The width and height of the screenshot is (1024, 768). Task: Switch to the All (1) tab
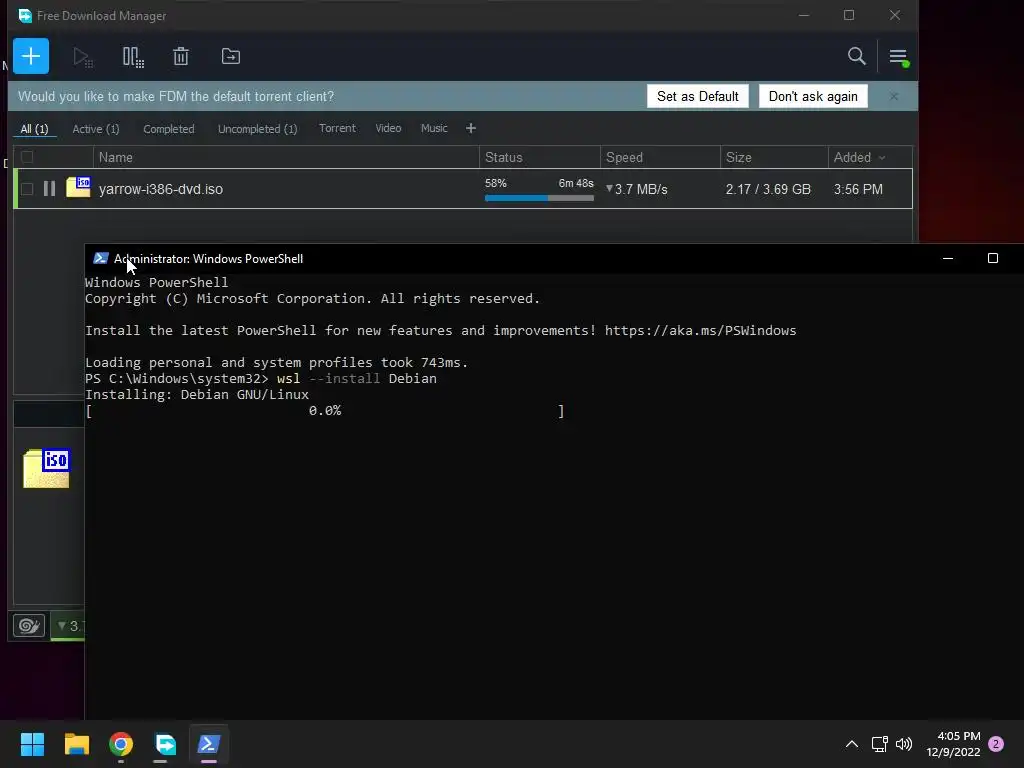point(35,129)
